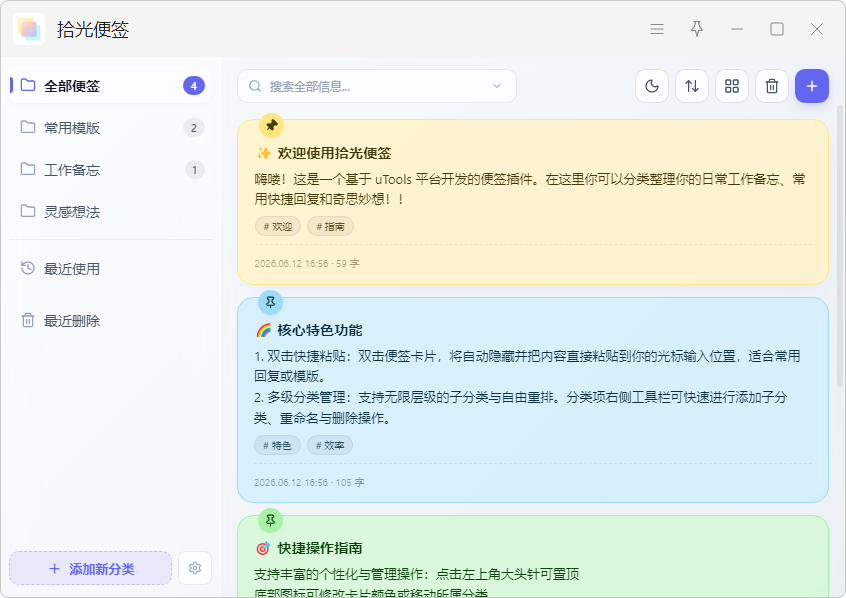Create a new note with the plus button
The width and height of the screenshot is (846, 598).
pos(811,86)
